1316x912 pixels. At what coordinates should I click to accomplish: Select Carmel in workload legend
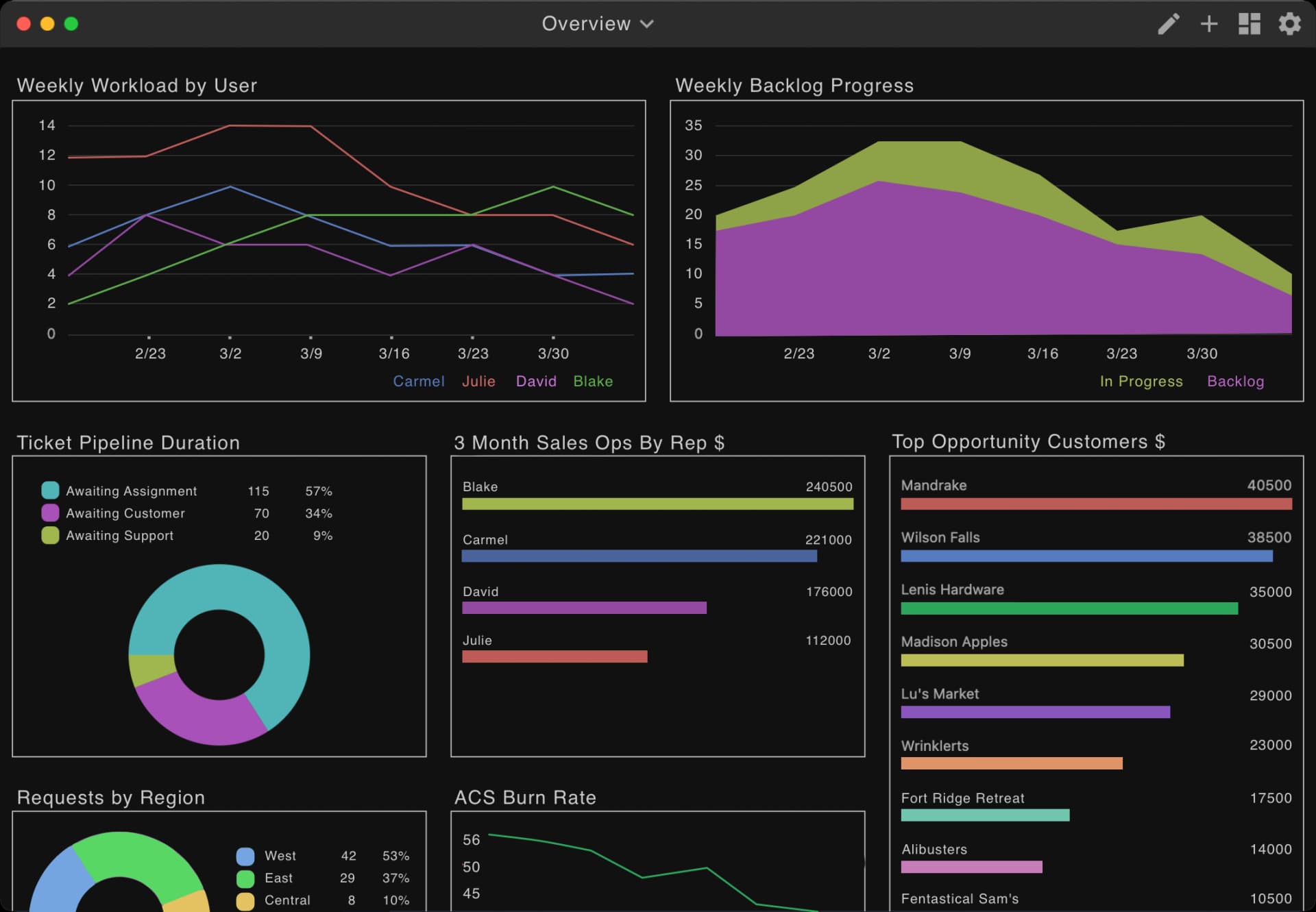419,381
